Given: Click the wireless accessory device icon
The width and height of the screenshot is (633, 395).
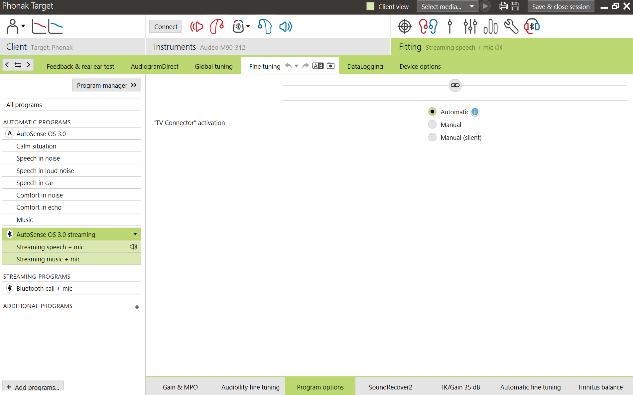Looking at the screenshot, I should [x=238, y=27].
